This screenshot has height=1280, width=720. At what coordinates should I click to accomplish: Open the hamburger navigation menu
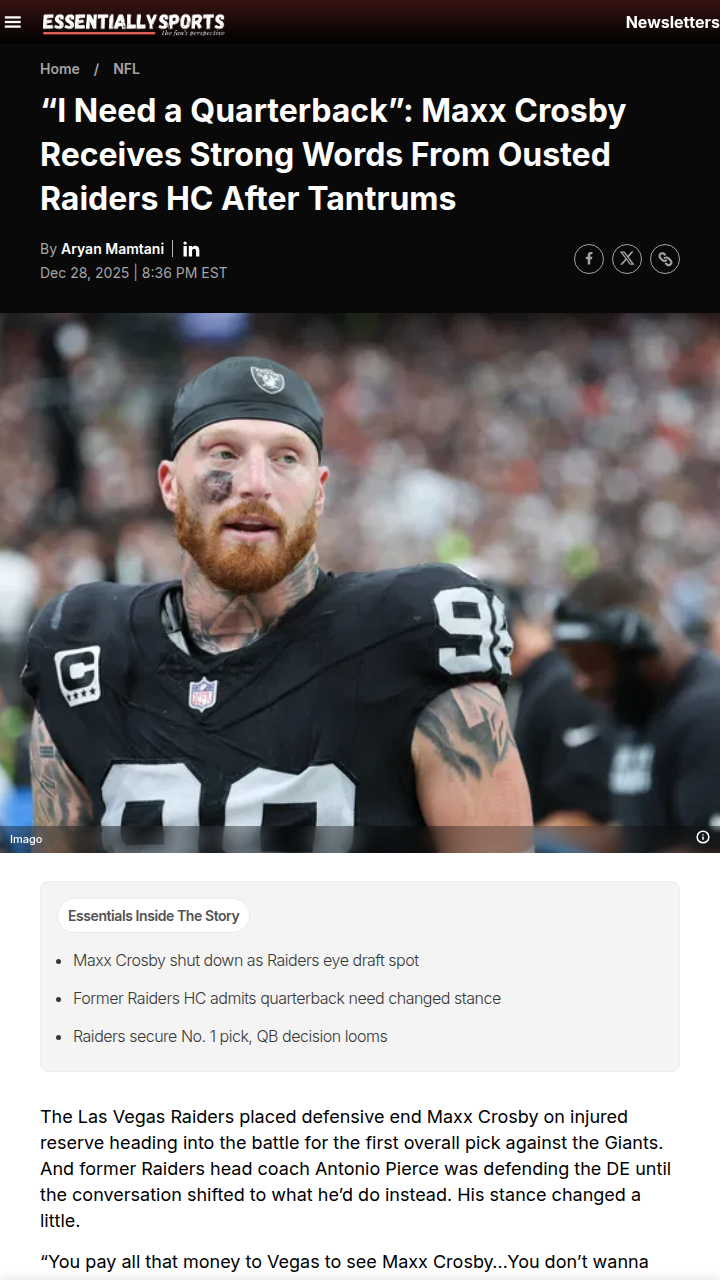click(x=13, y=22)
